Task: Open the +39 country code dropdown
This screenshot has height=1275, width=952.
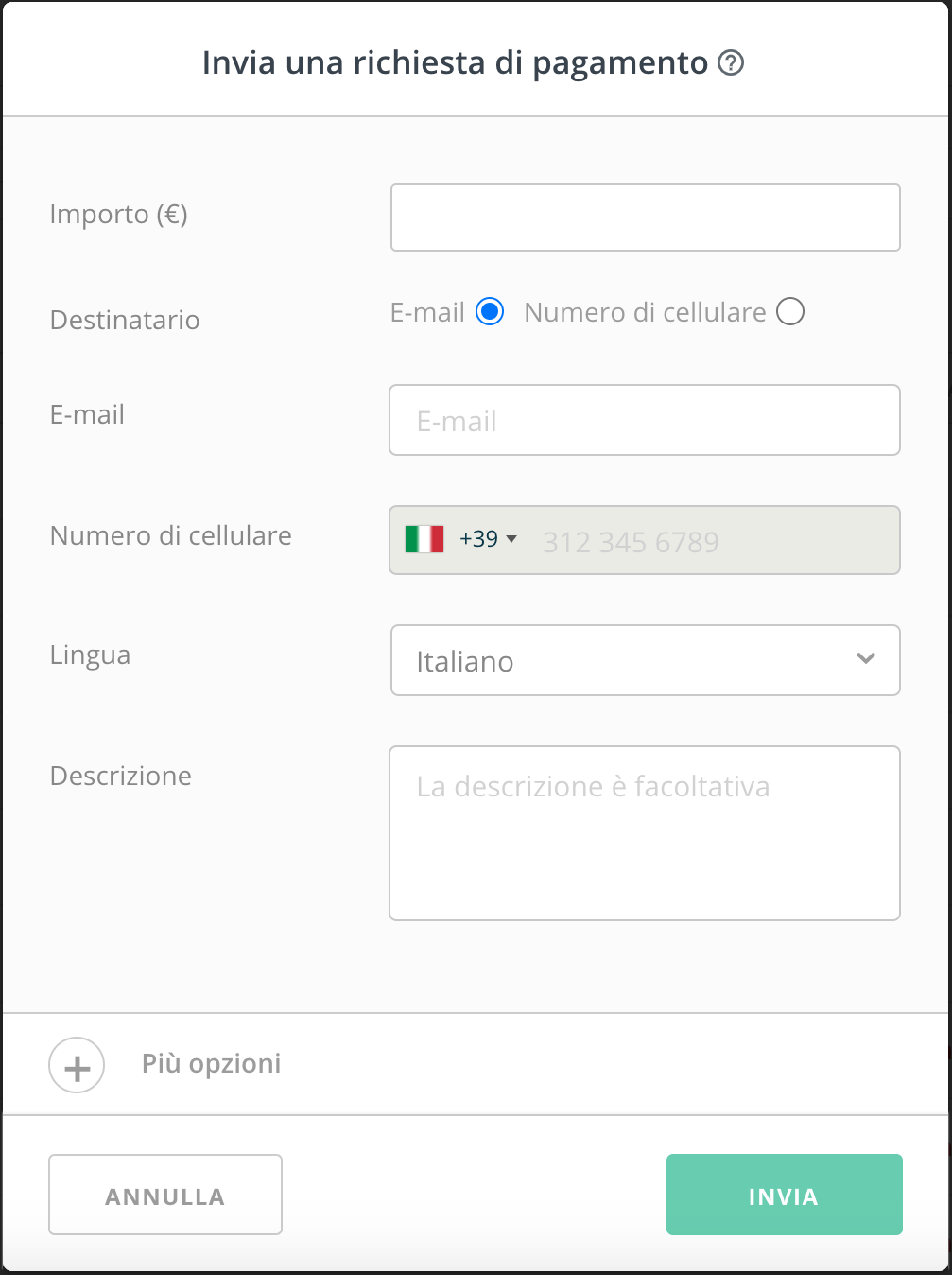Action: pyautogui.click(x=482, y=539)
